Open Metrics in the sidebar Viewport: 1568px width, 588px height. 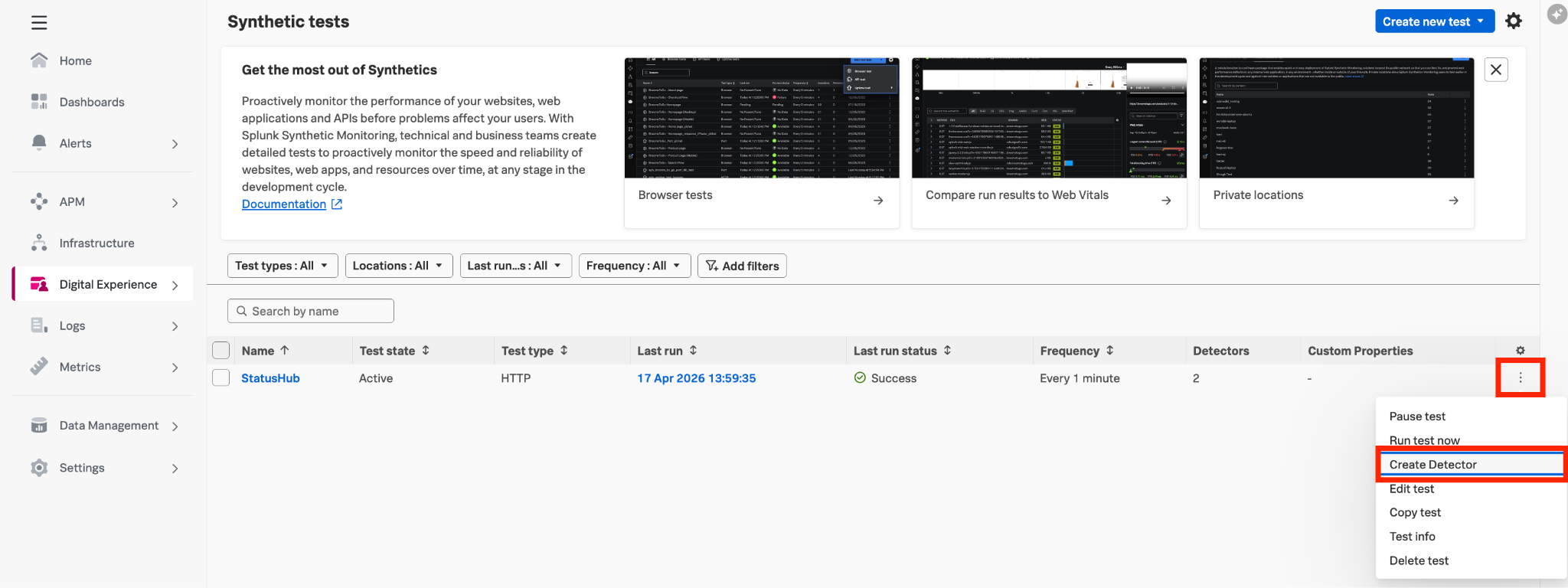tap(80, 367)
